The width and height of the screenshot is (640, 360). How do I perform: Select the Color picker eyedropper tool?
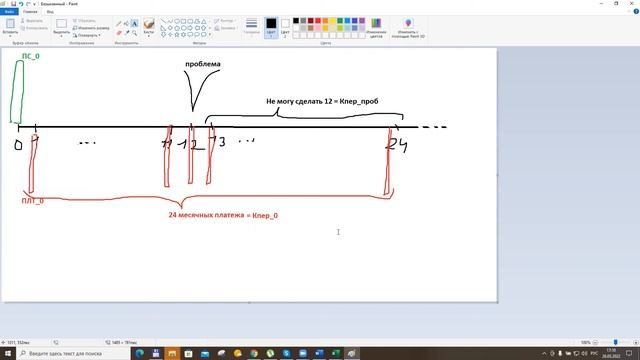[x=127, y=33]
